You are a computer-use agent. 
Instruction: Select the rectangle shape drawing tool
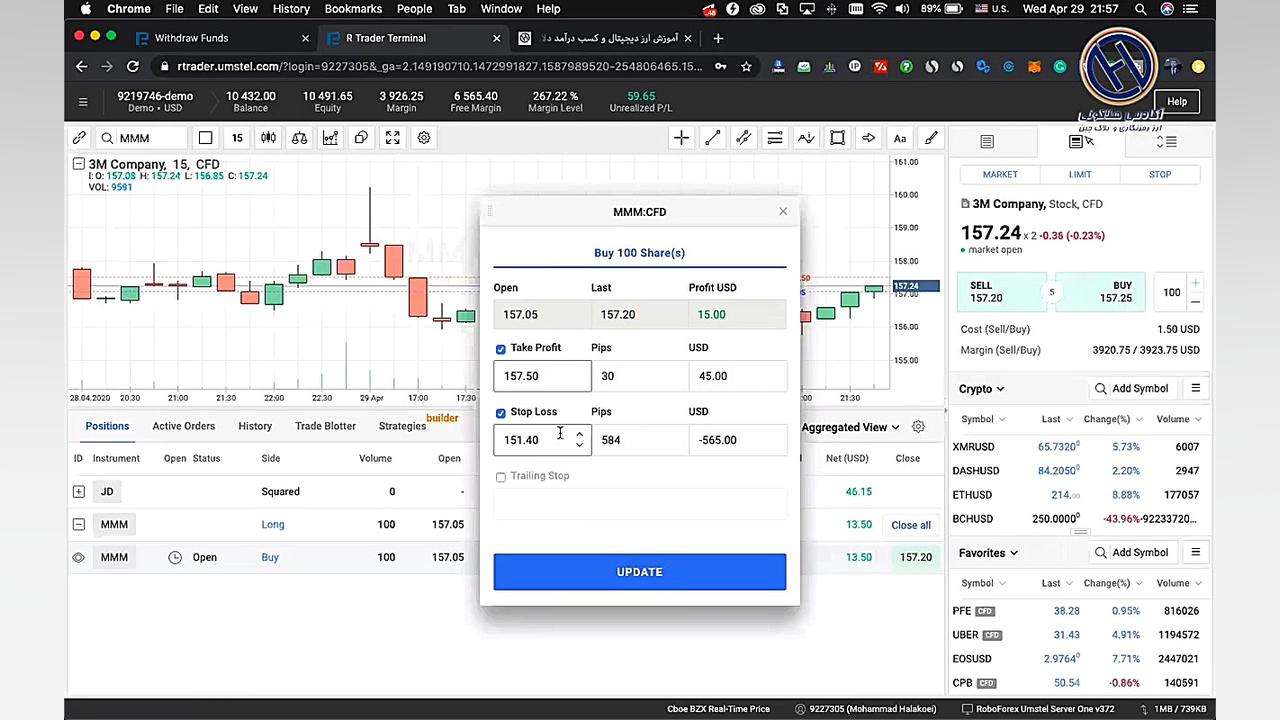(837, 138)
